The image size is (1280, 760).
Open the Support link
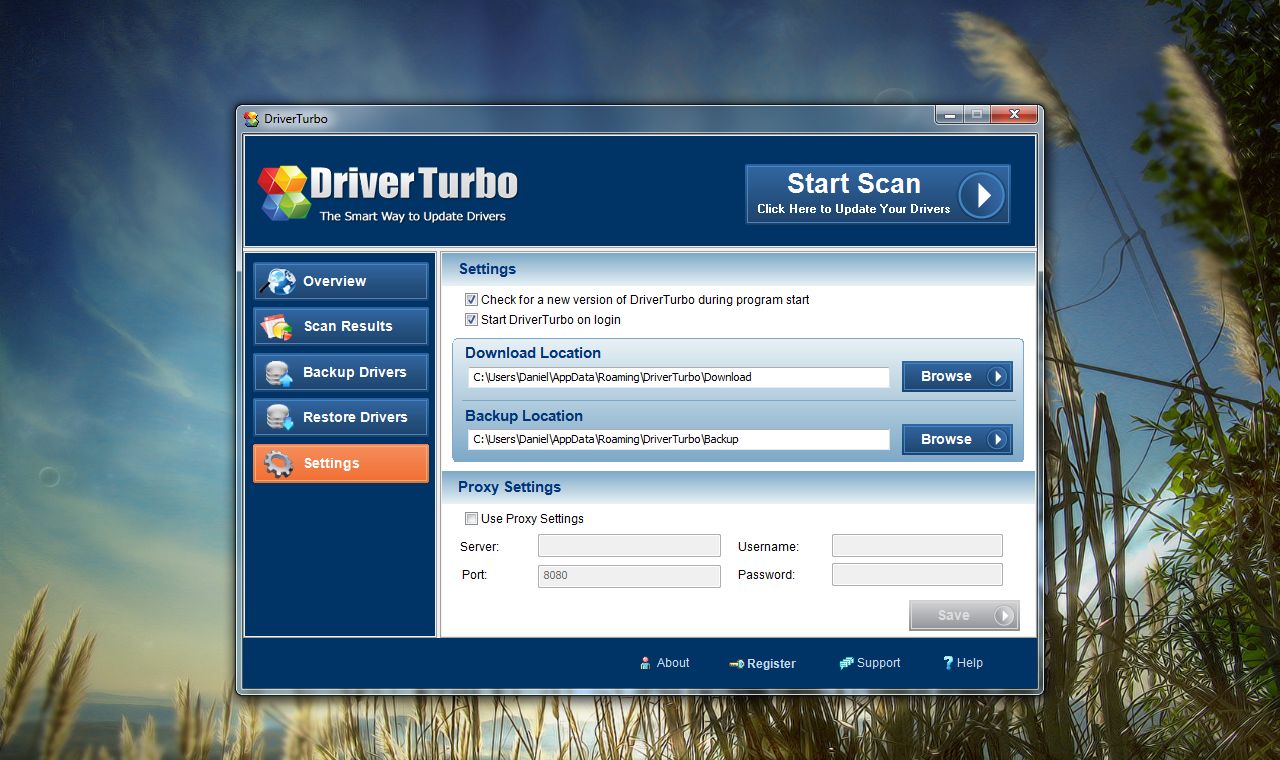(878, 663)
